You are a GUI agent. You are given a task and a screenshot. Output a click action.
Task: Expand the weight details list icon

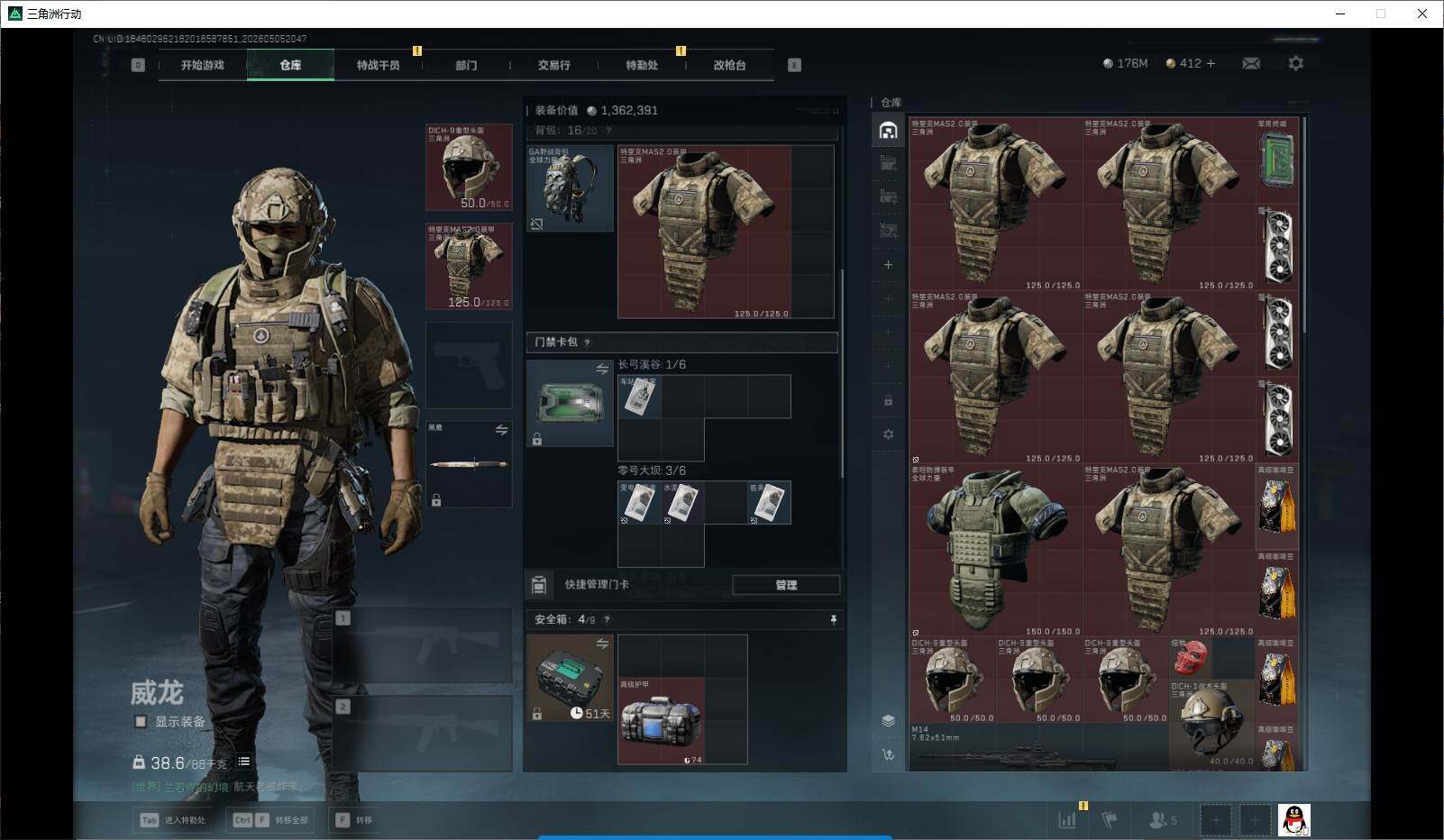pyautogui.click(x=243, y=762)
